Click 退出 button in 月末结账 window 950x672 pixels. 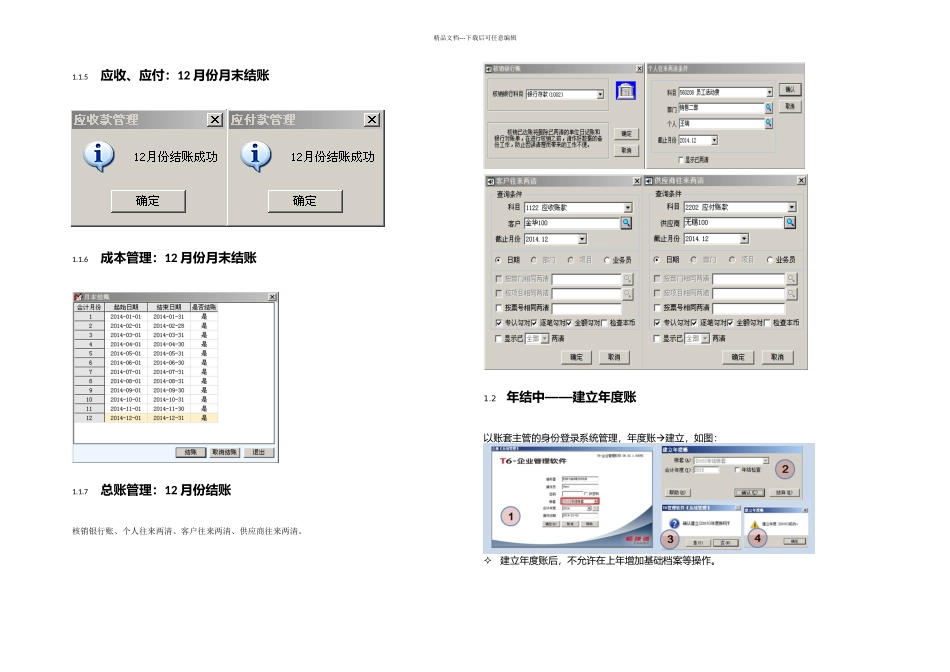[259, 453]
